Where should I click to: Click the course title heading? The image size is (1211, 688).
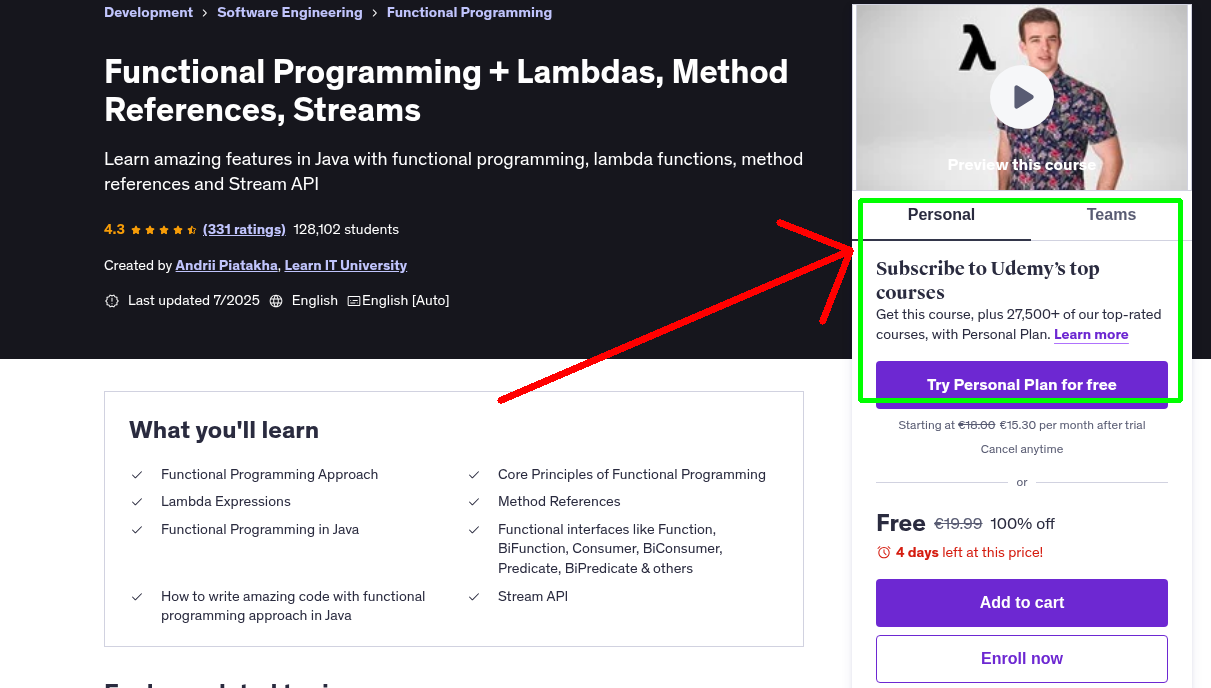[x=446, y=90]
